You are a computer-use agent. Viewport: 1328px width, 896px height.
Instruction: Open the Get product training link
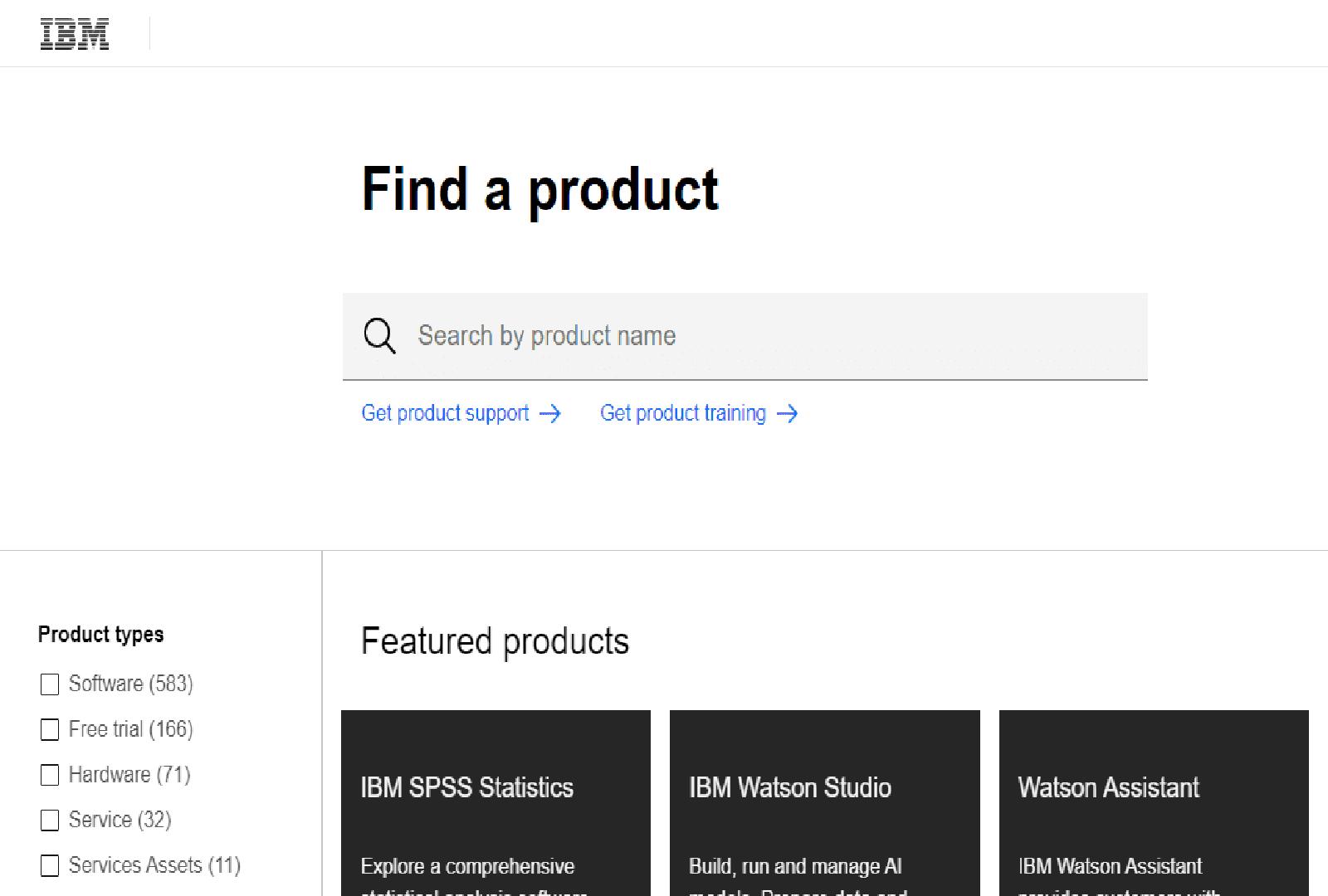coord(682,413)
